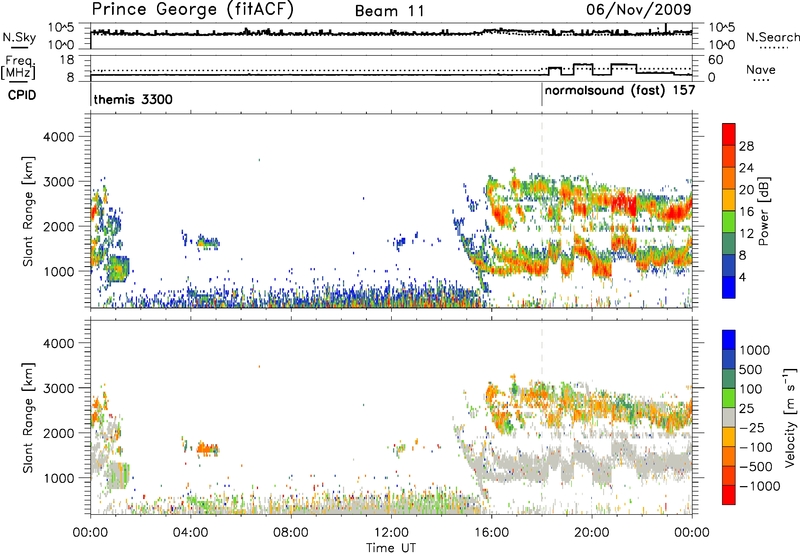Screen dimensions: 800x554
Task: Click the grey -25 to 25 segment of the Velocity color bar
Action: point(729,417)
